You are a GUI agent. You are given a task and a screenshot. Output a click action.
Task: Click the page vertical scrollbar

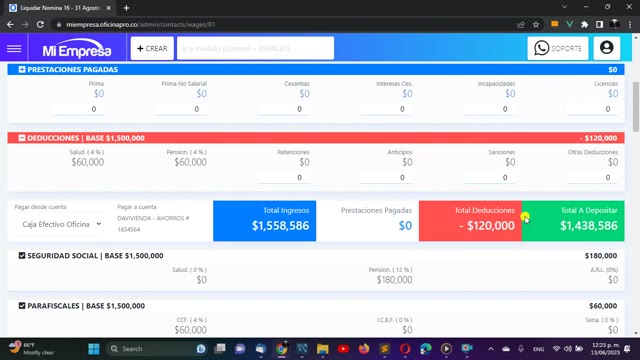[x=636, y=106]
